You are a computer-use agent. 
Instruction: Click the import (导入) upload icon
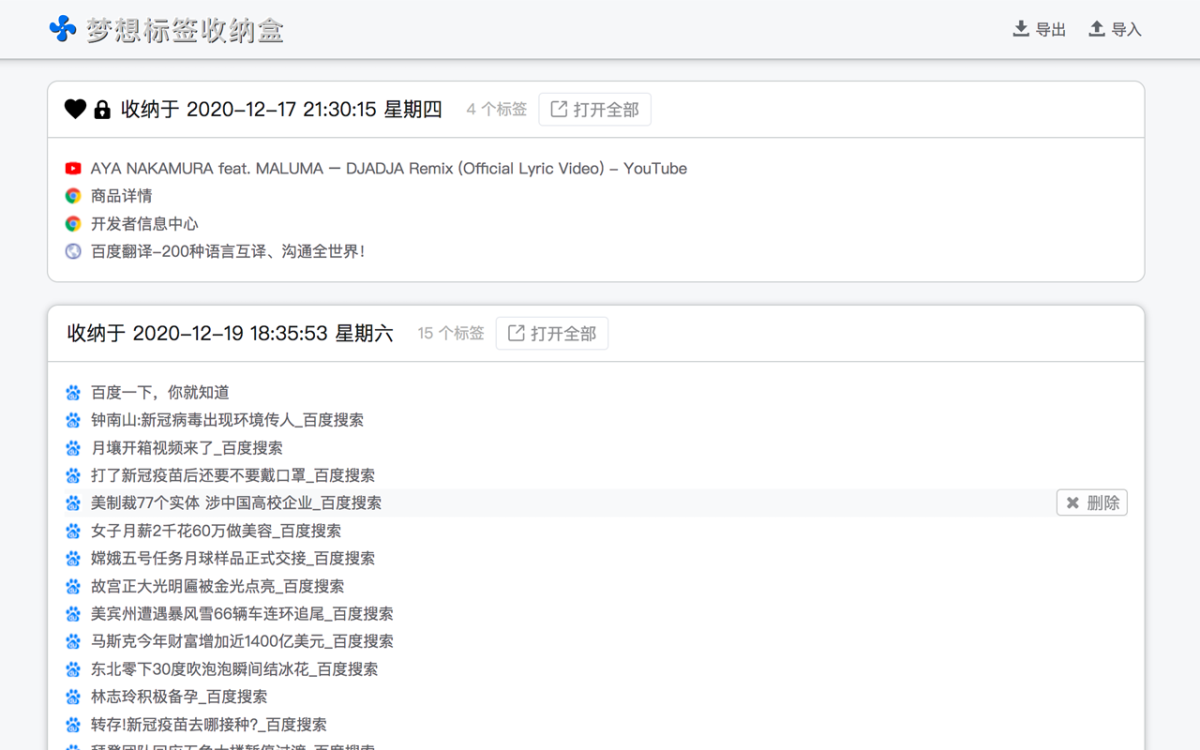[x=1097, y=29]
